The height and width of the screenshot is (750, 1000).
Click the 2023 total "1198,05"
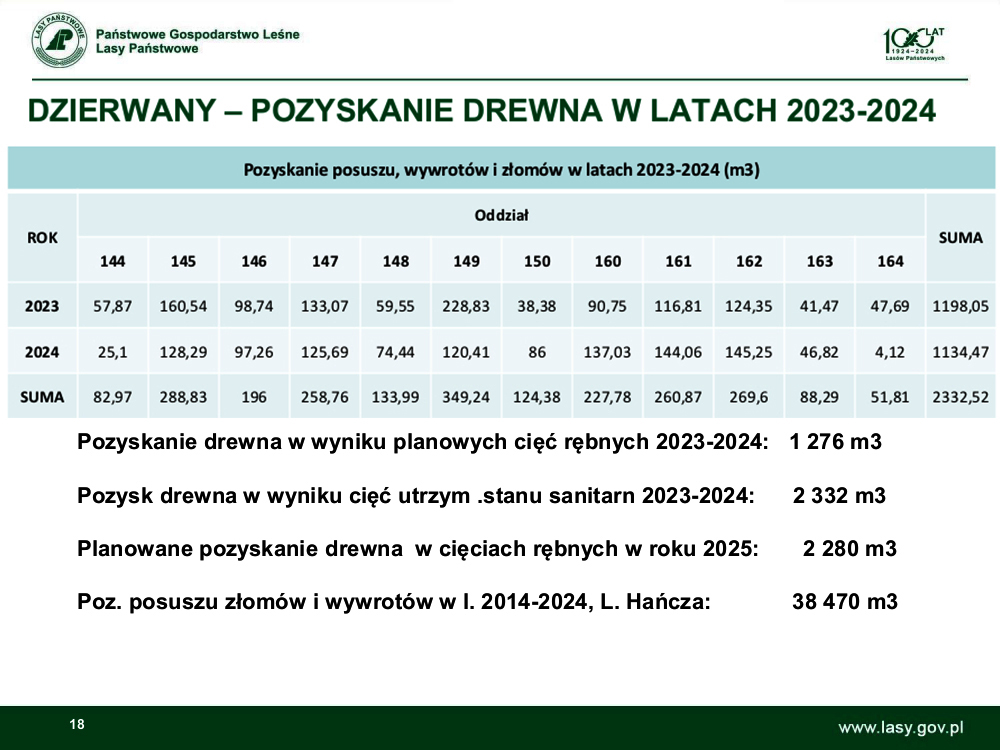(960, 307)
